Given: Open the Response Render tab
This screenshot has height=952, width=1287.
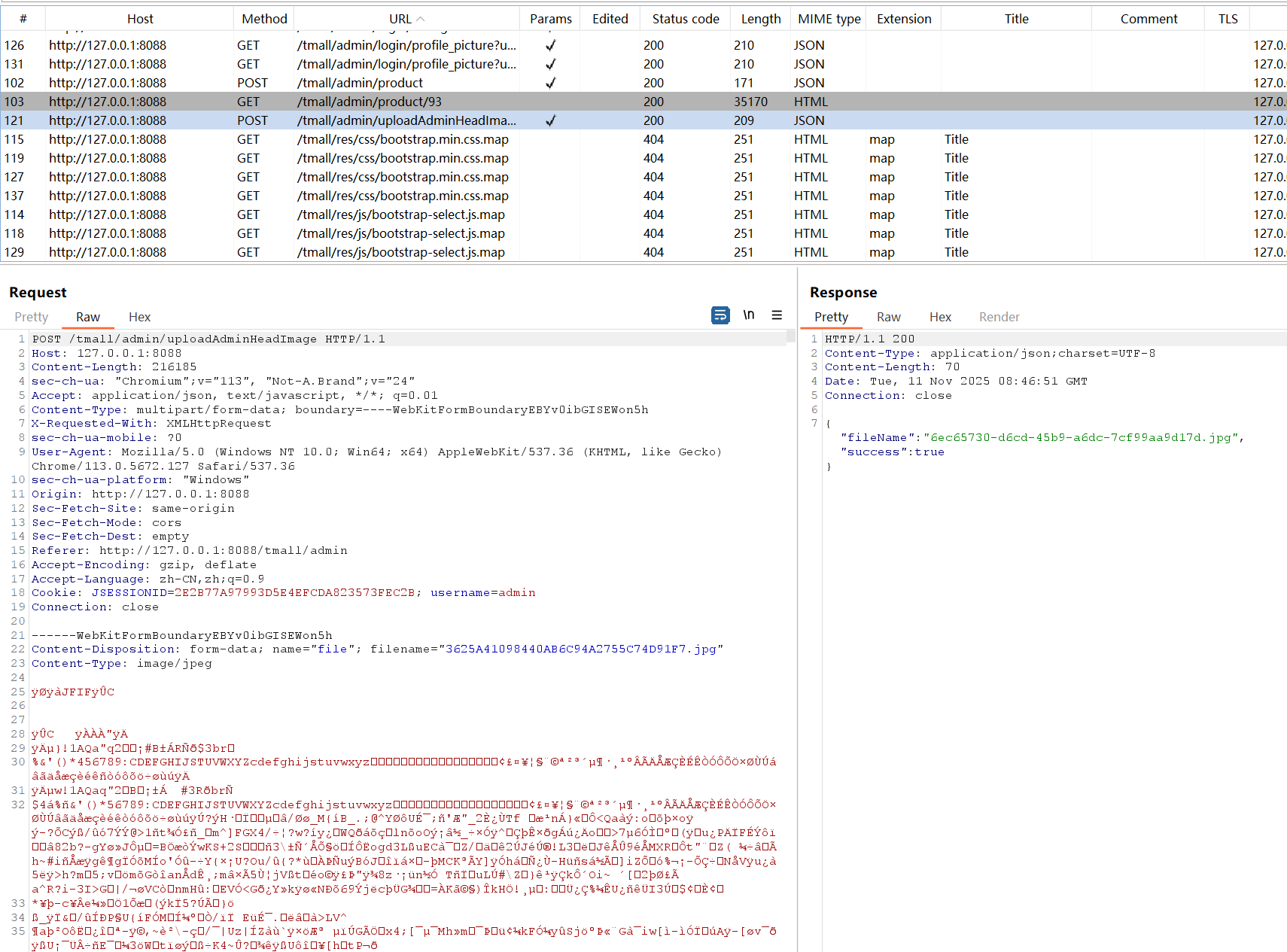Looking at the screenshot, I should [x=999, y=317].
